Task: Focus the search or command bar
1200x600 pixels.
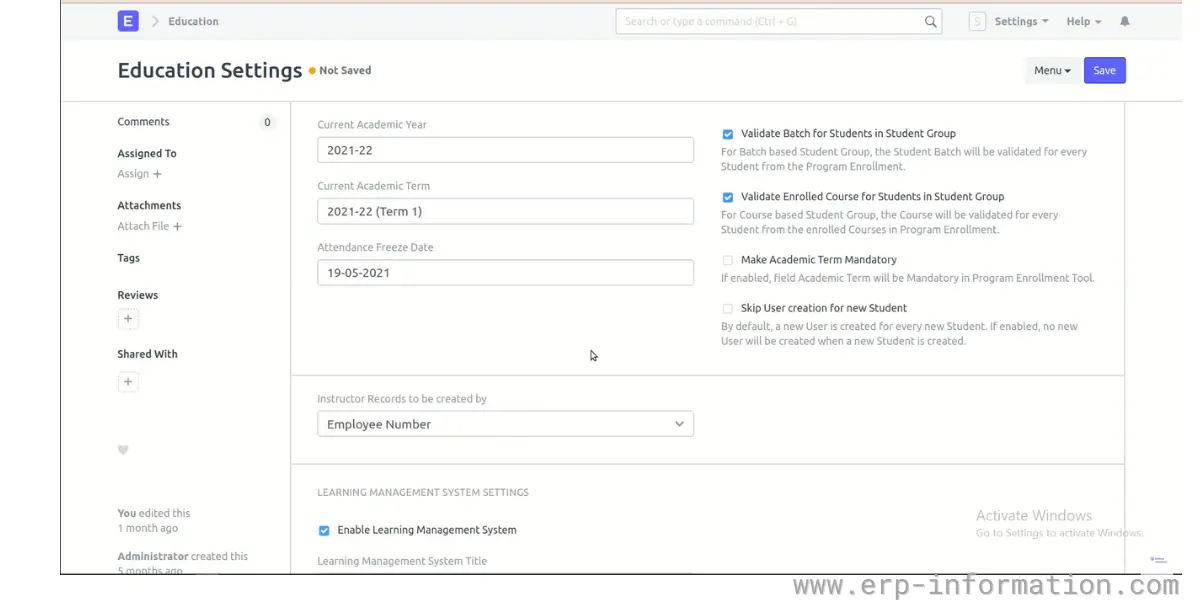Action: [x=779, y=21]
